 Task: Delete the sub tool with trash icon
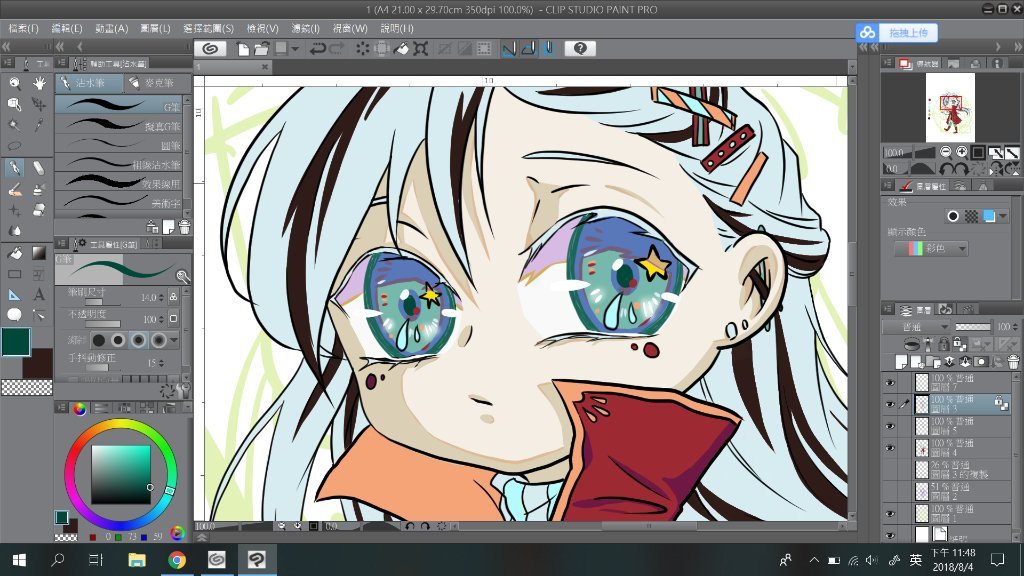pyautogui.click(x=184, y=227)
